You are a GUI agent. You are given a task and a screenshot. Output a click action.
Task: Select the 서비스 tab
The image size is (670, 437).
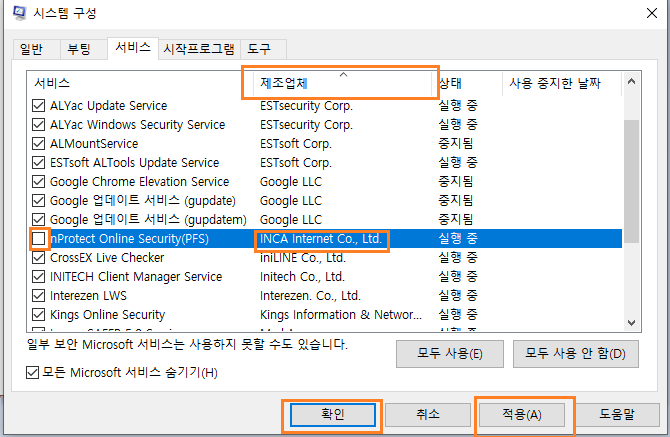(133, 47)
